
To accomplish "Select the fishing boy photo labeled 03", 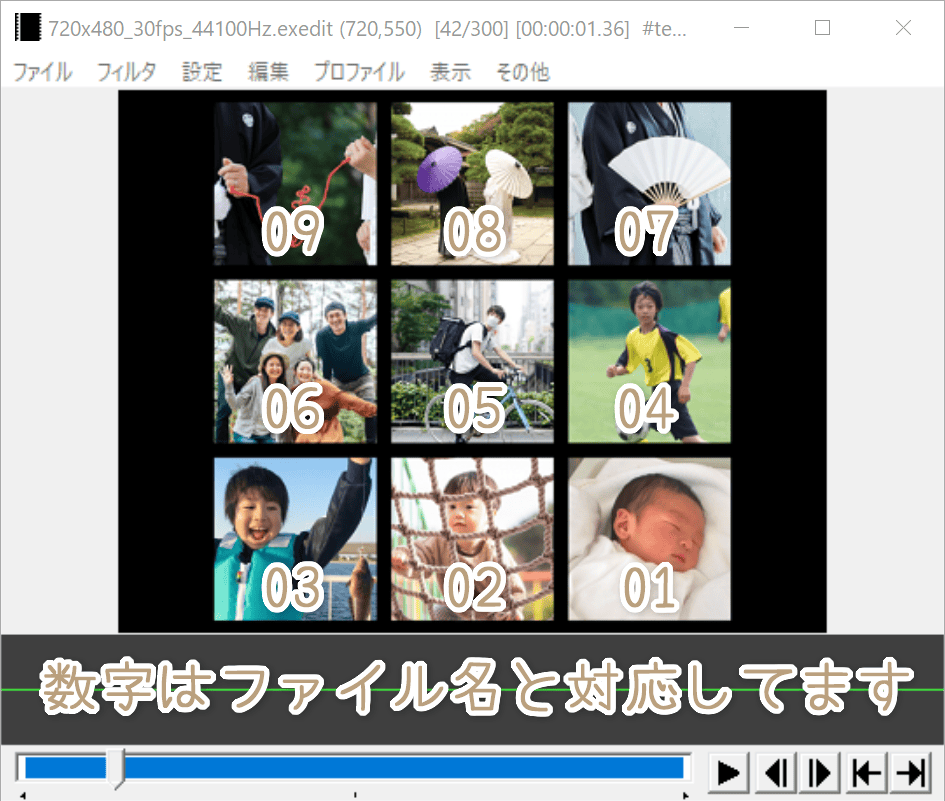I will coord(295,539).
